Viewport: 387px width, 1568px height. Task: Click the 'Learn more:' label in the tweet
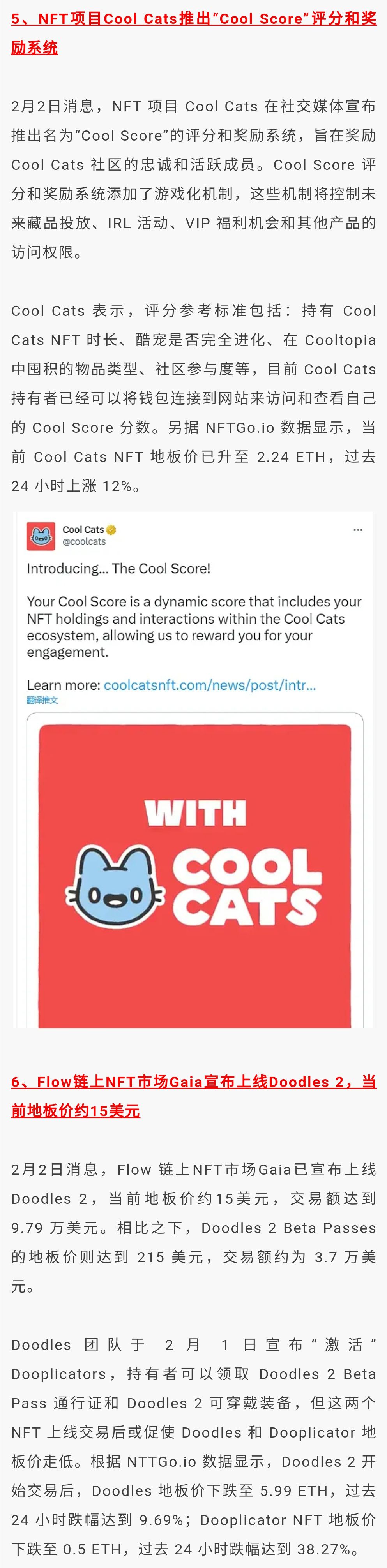(x=64, y=685)
